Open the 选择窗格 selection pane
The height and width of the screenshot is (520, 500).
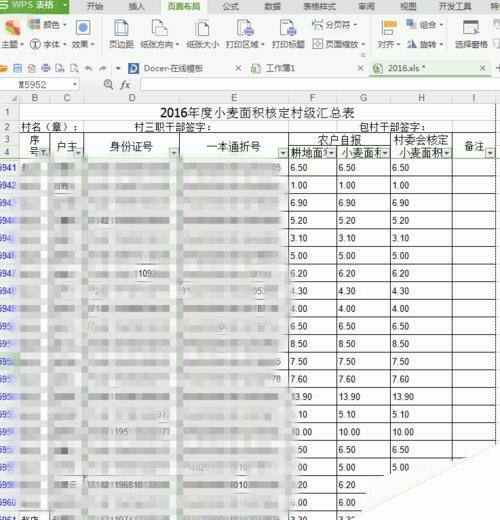click(471, 33)
